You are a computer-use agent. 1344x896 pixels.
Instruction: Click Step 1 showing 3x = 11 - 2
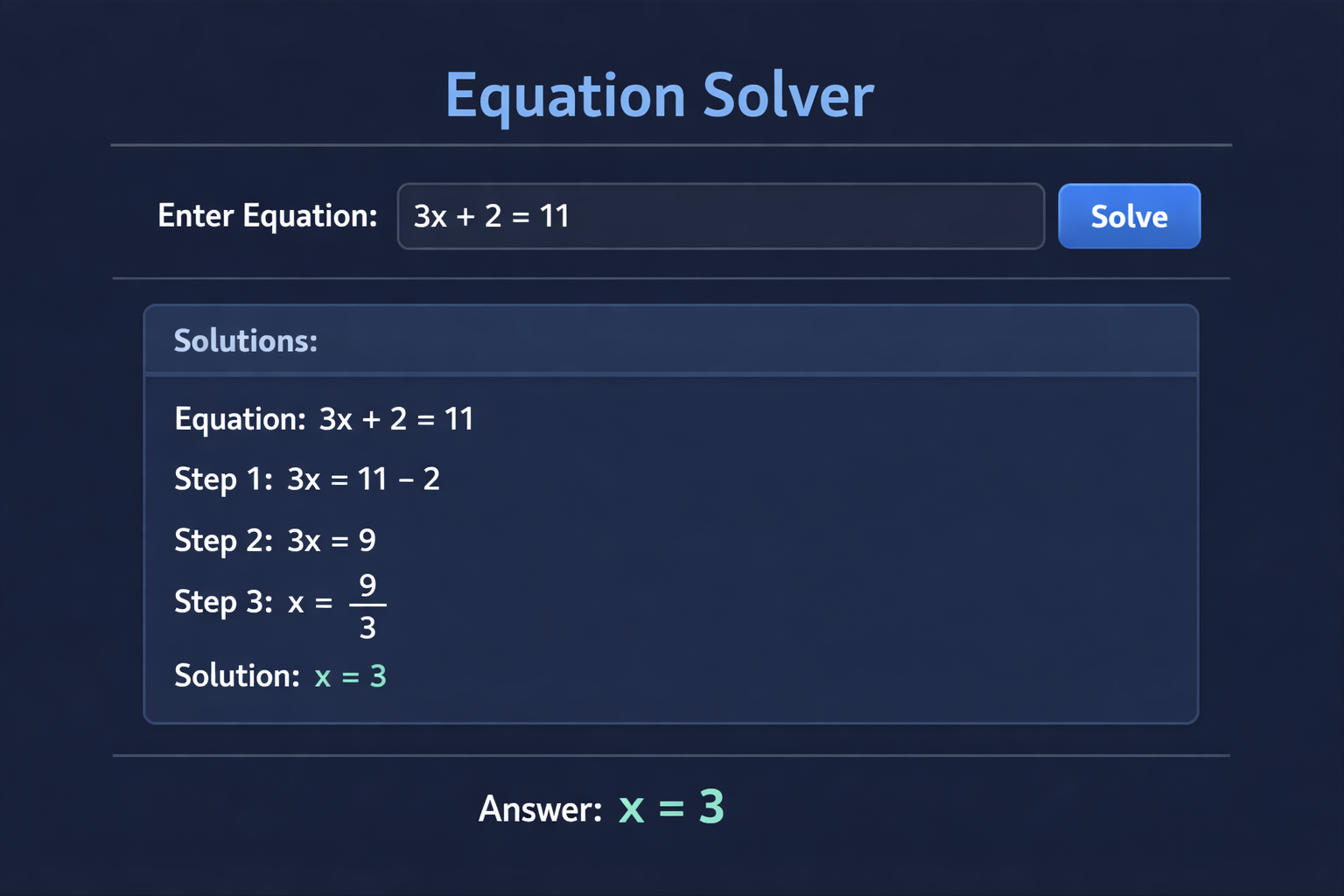click(308, 479)
